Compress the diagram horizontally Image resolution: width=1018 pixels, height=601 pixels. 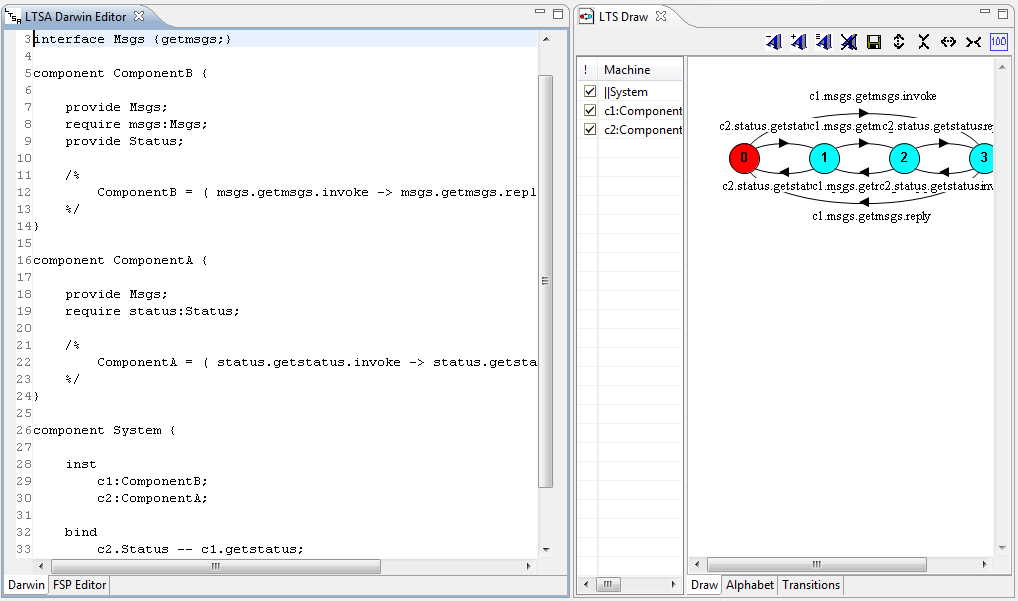(973, 42)
